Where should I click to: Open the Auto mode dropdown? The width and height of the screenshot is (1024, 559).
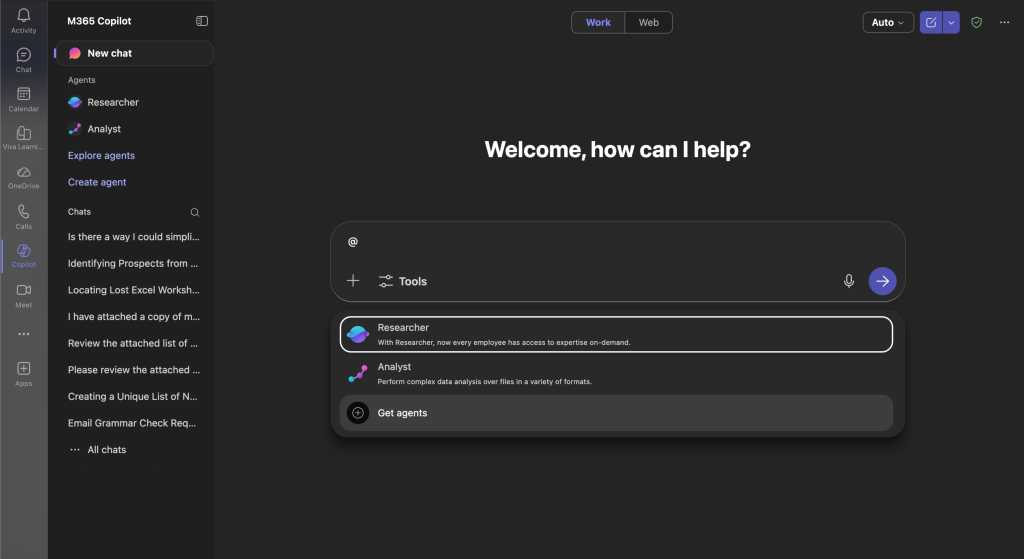(x=888, y=22)
